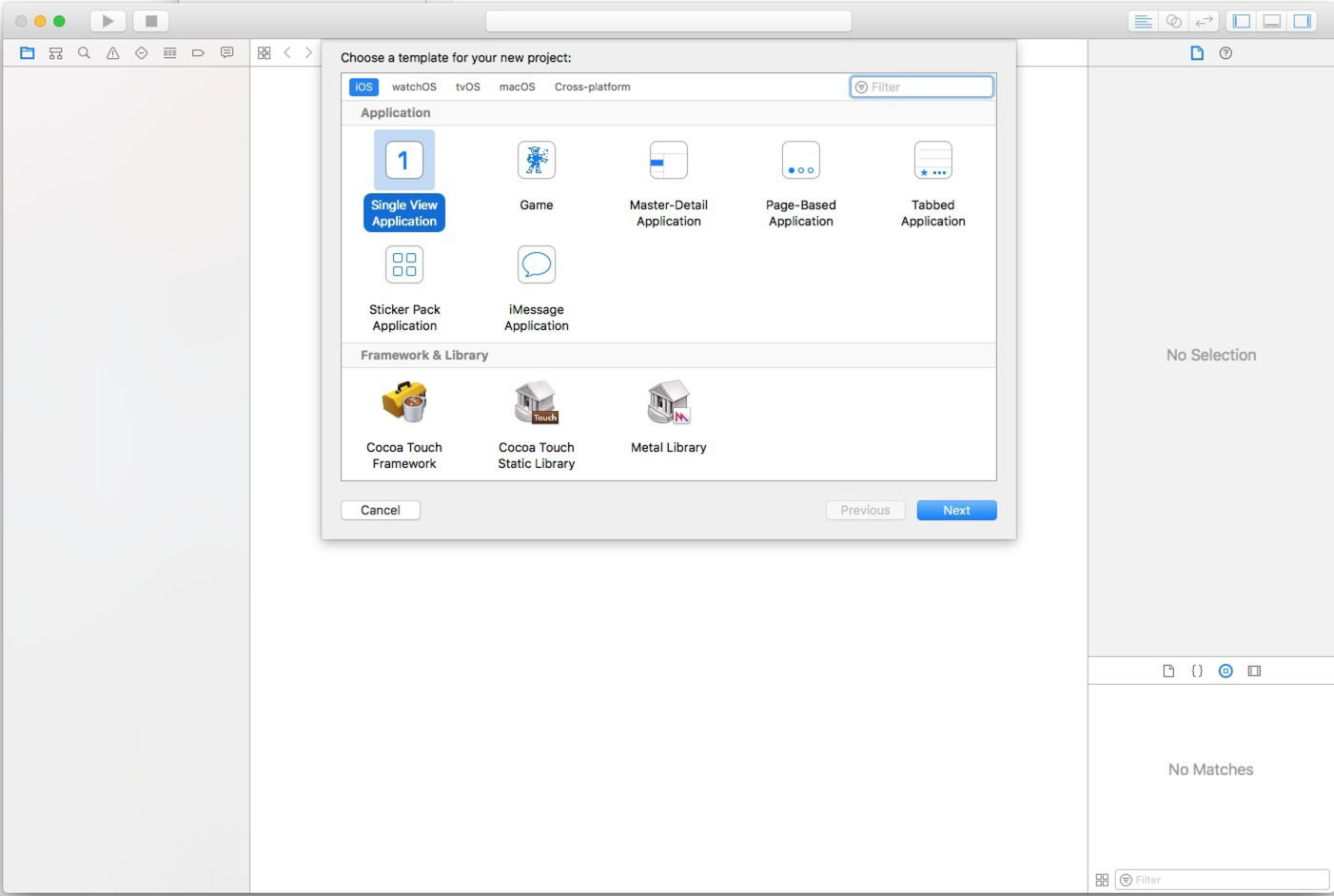This screenshot has height=896, width=1334.
Task: Open the Breakpoint navigator icon
Action: click(199, 53)
